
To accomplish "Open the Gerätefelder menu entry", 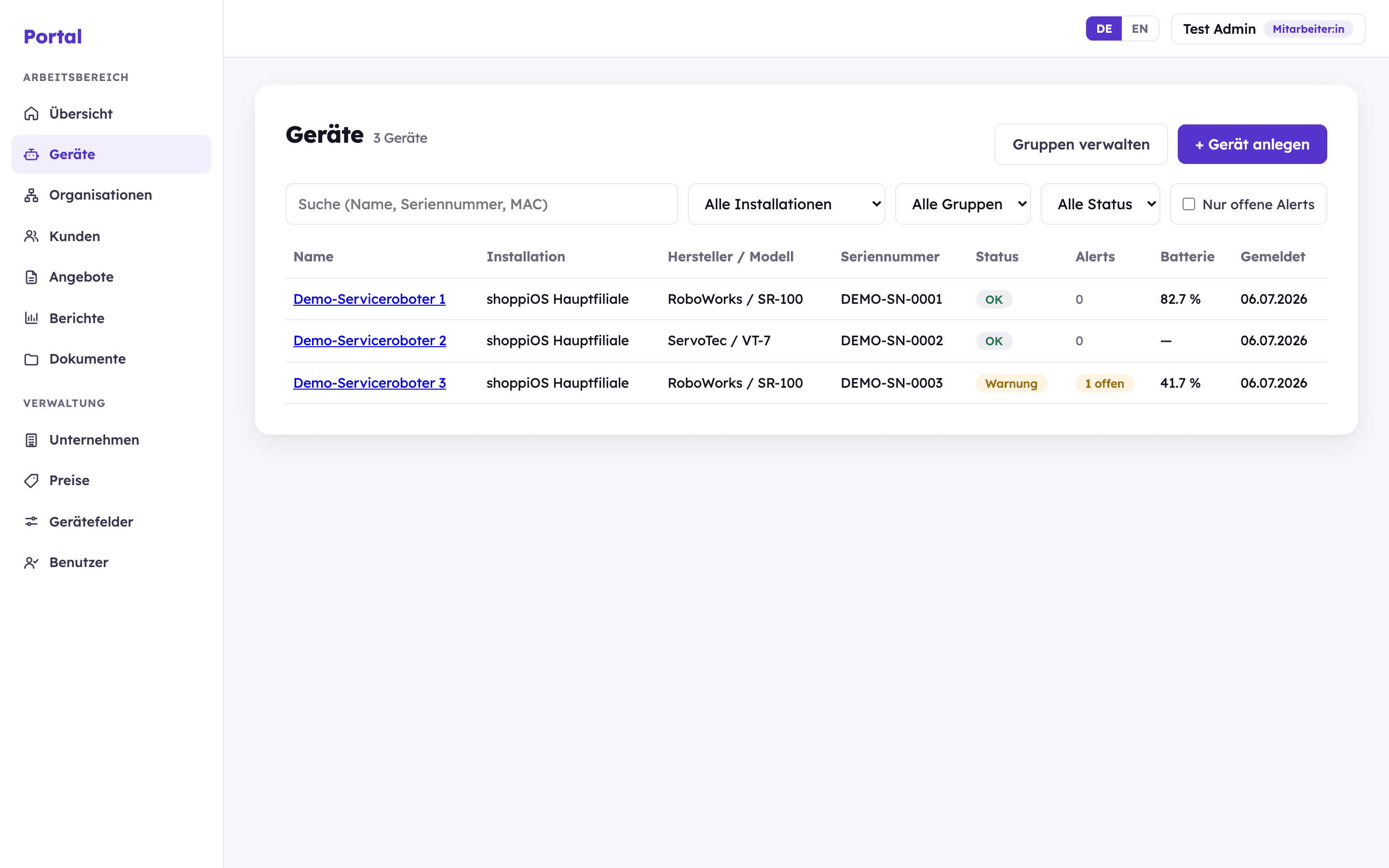I will coord(111,521).
